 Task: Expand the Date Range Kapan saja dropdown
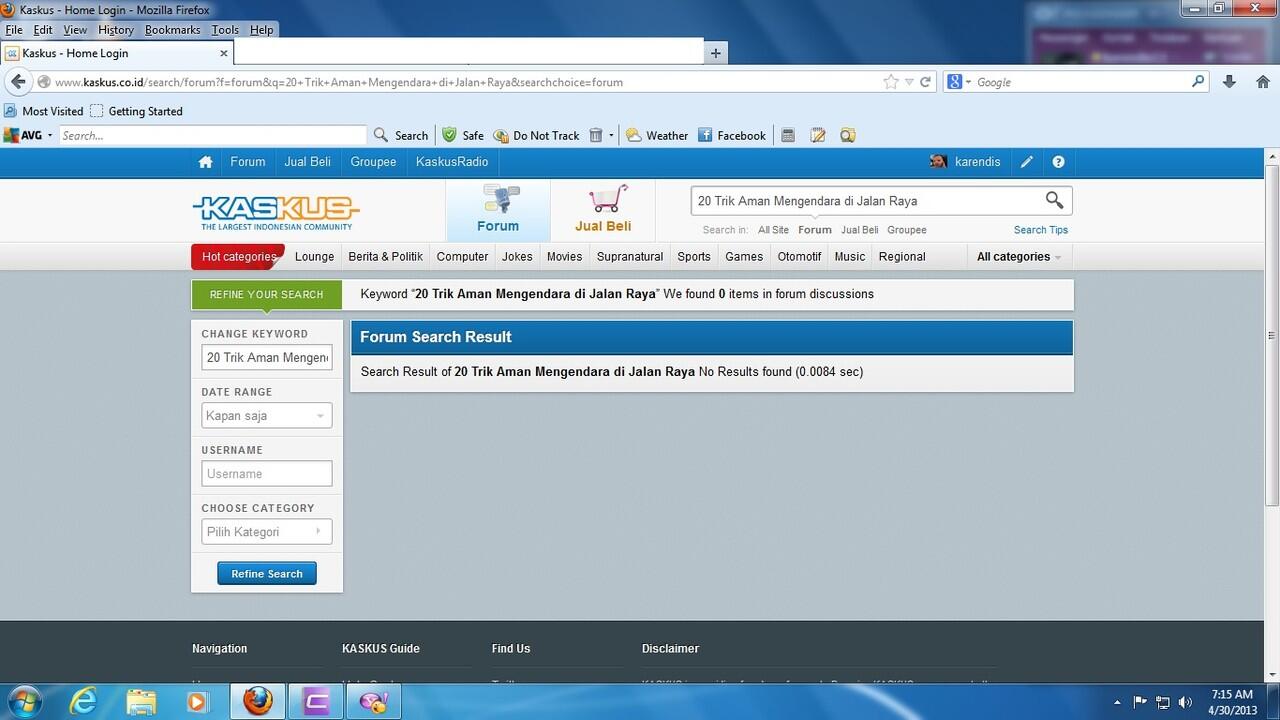click(x=267, y=416)
